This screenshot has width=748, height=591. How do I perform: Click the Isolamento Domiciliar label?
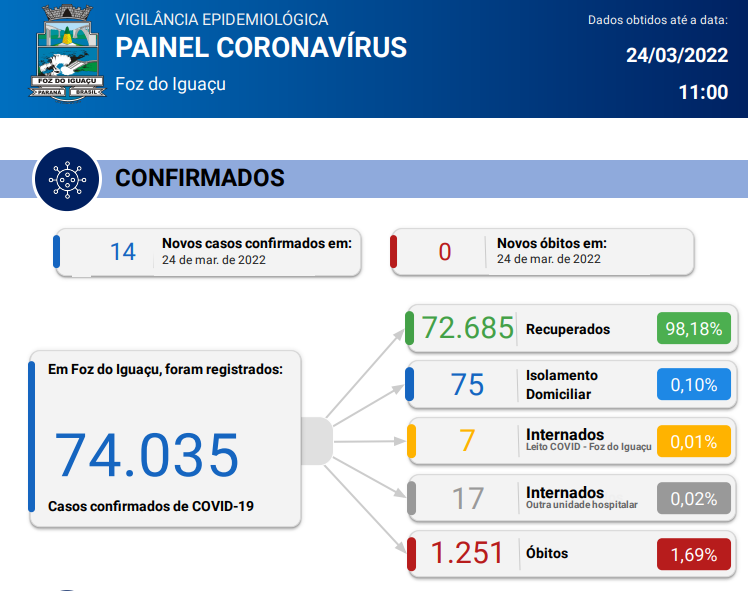point(561,385)
